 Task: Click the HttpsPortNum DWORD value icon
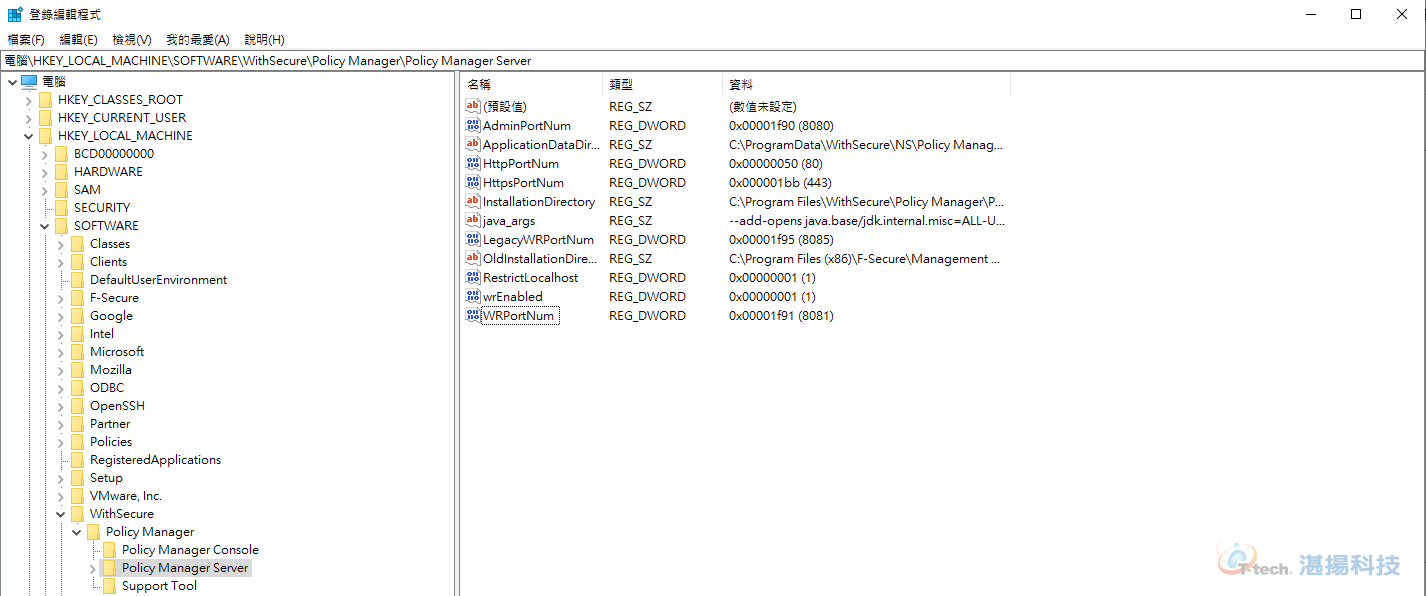[x=473, y=183]
